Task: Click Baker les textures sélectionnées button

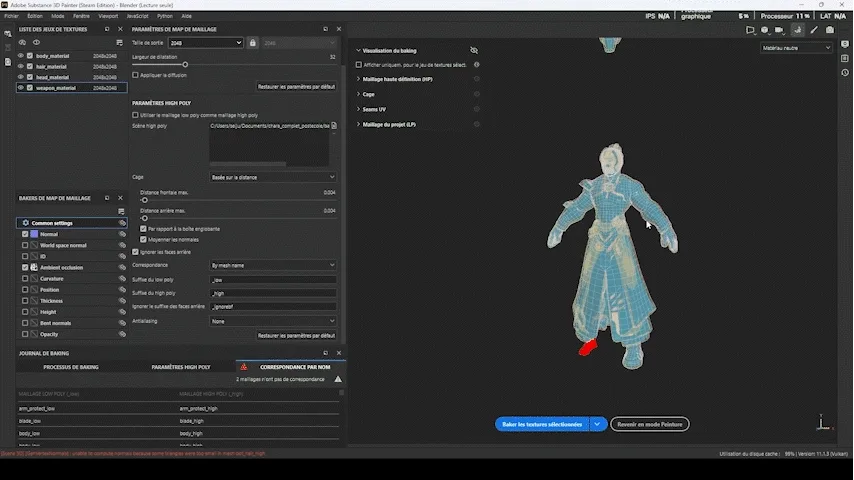Action: pos(542,424)
